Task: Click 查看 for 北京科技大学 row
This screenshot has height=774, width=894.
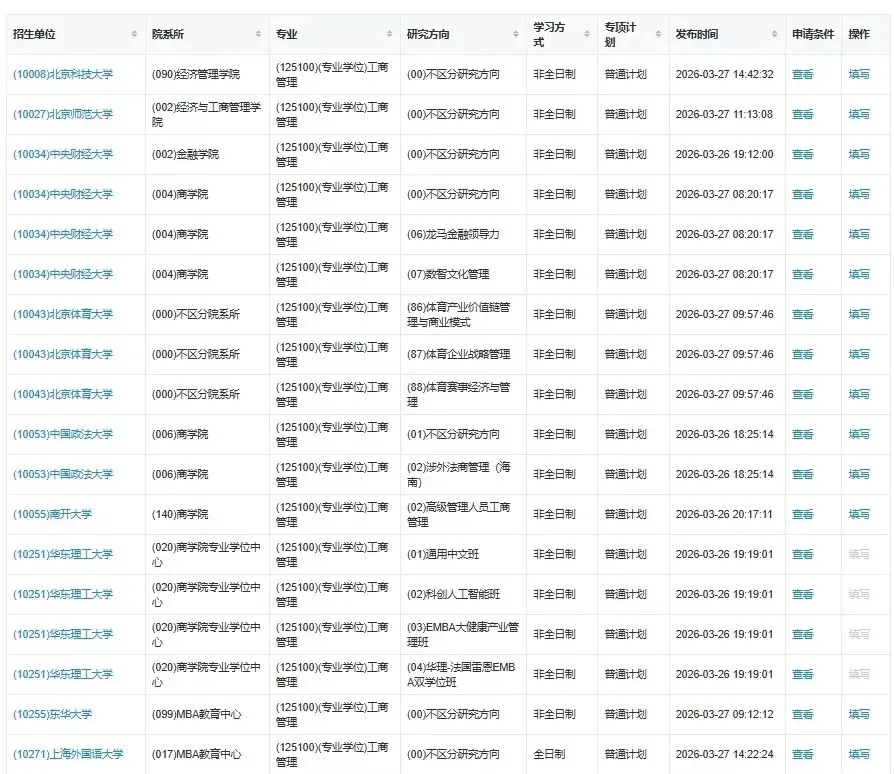Action: (802, 74)
